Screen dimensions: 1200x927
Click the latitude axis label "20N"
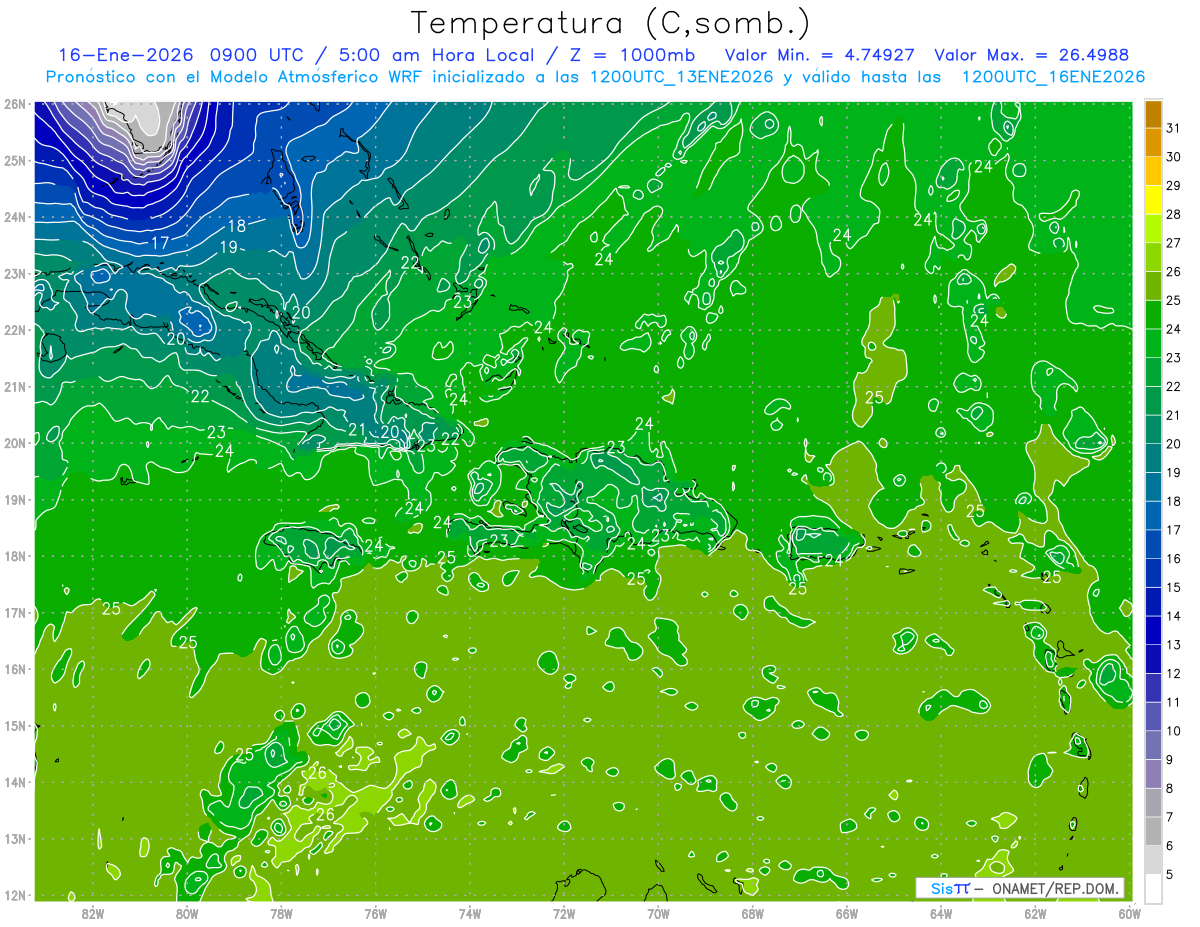[14, 443]
